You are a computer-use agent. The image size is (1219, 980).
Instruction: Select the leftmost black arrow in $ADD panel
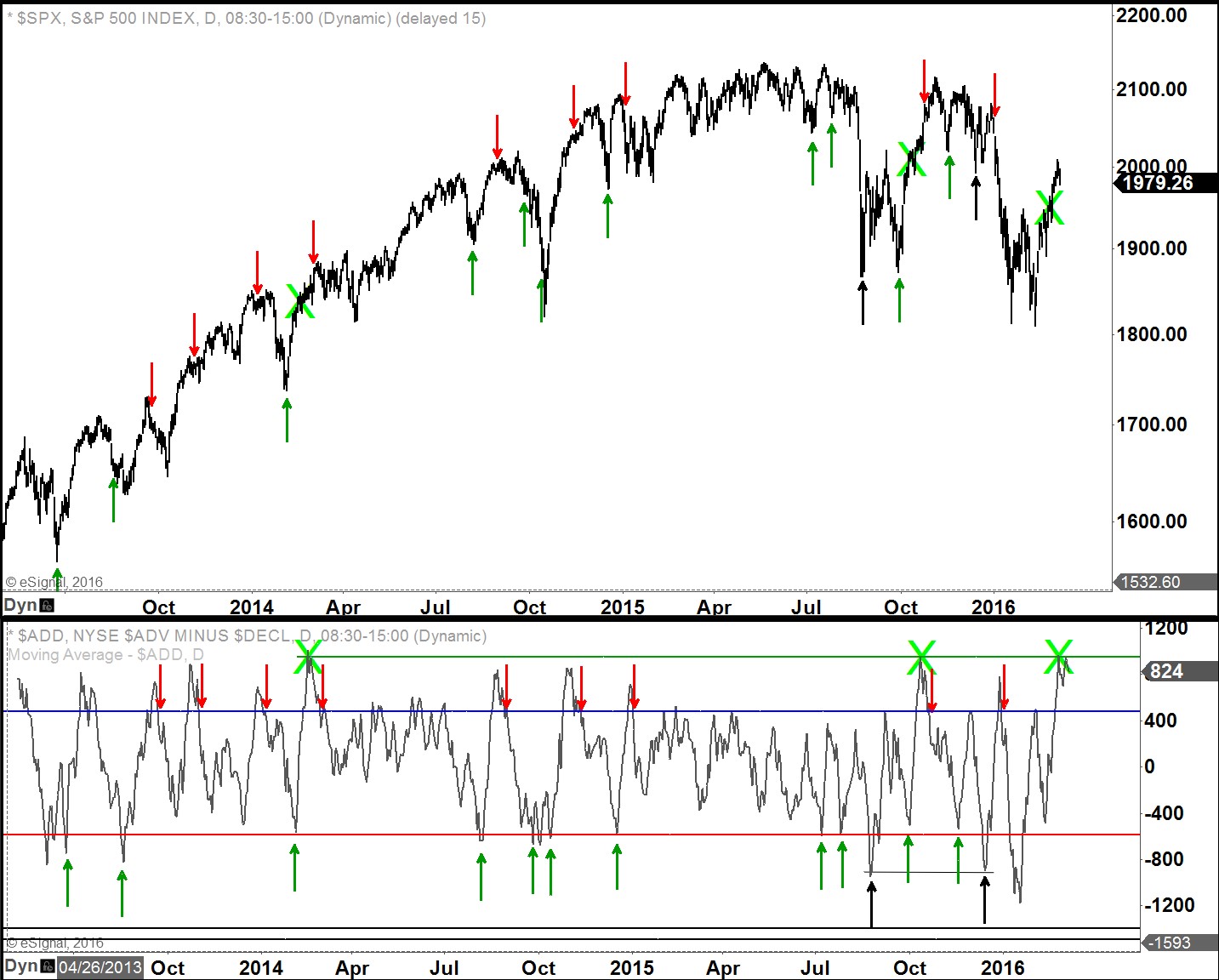(871, 903)
